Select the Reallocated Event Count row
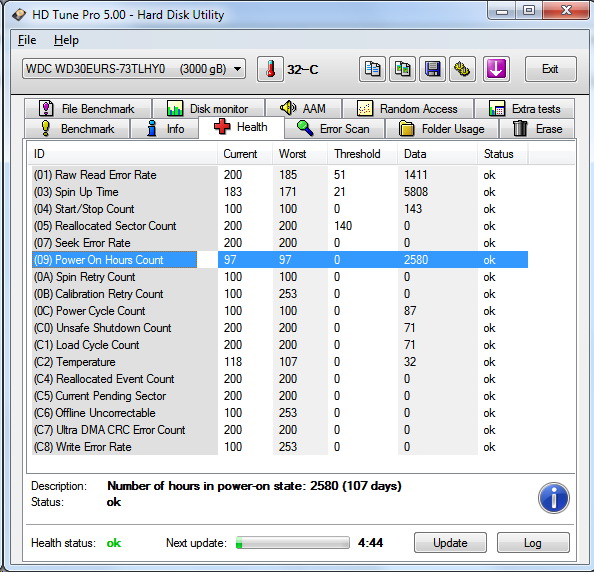This screenshot has width=594, height=572. (x=280, y=379)
